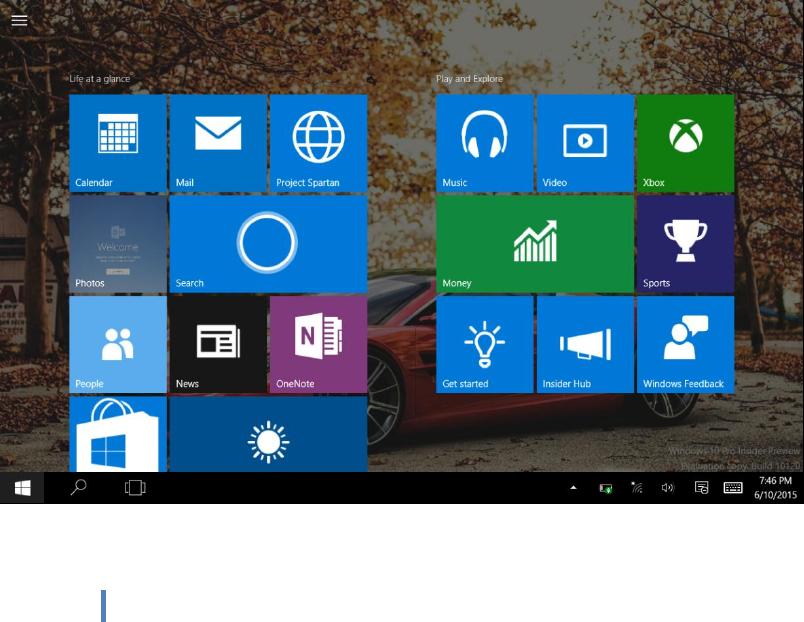Click the volume speaker icon
Image resolution: width=804 pixels, height=622 pixels.
668,488
